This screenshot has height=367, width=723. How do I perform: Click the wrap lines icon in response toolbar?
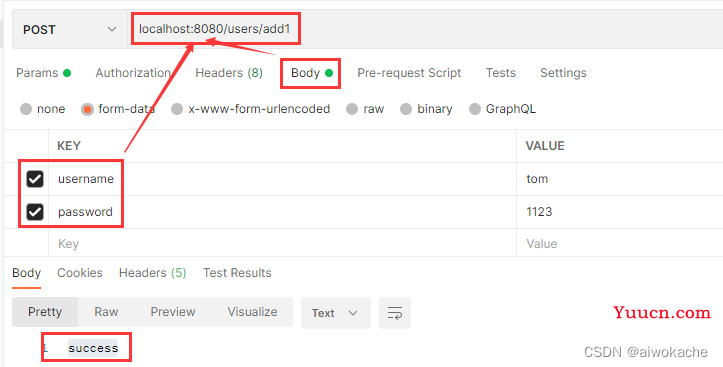395,313
